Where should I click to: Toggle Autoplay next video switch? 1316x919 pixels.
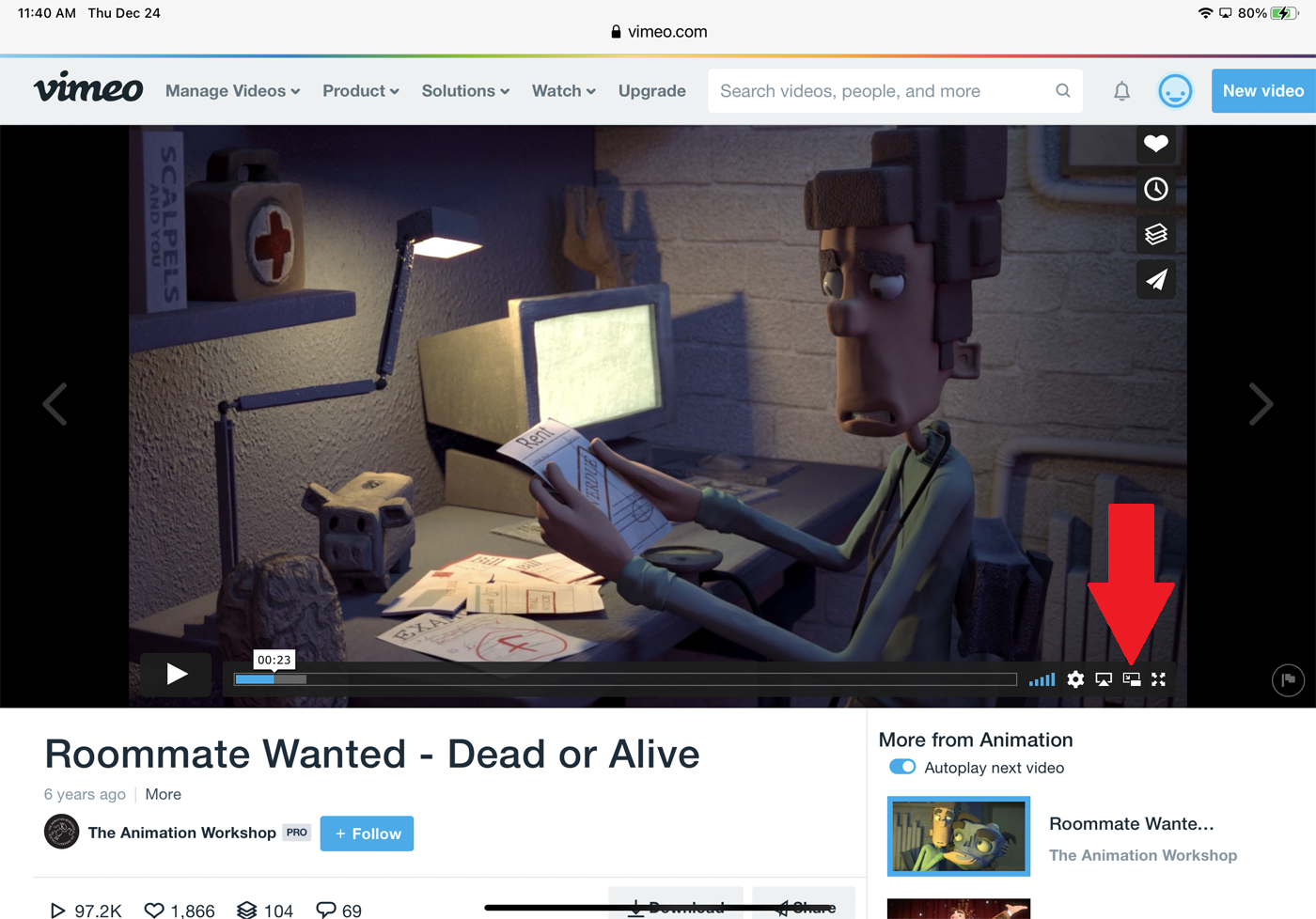[902, 767]
